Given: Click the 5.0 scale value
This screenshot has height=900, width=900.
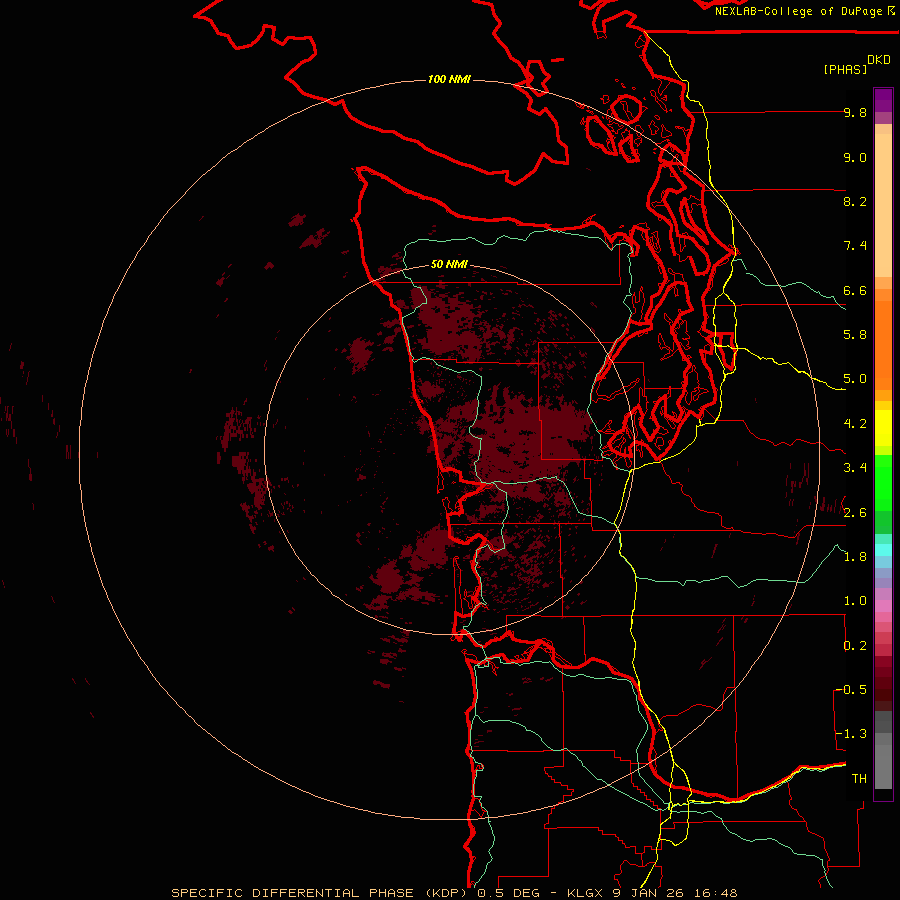Looking at the screenshot, I should click(855, 379).
